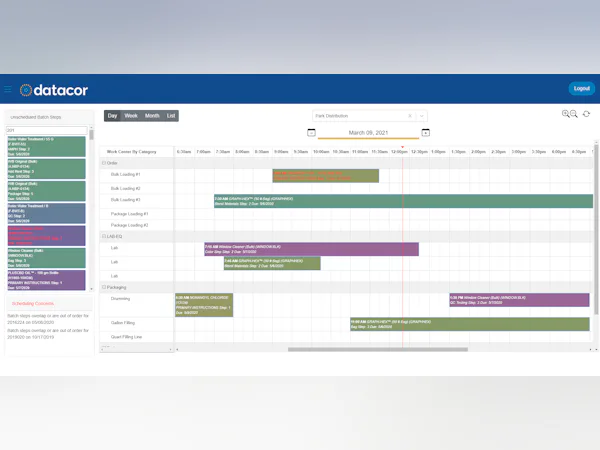Viewport: 600px width, 450px height.
Task: Click the 6:30am timeline header
Action: pyautogui.click(x=184, y=152)
